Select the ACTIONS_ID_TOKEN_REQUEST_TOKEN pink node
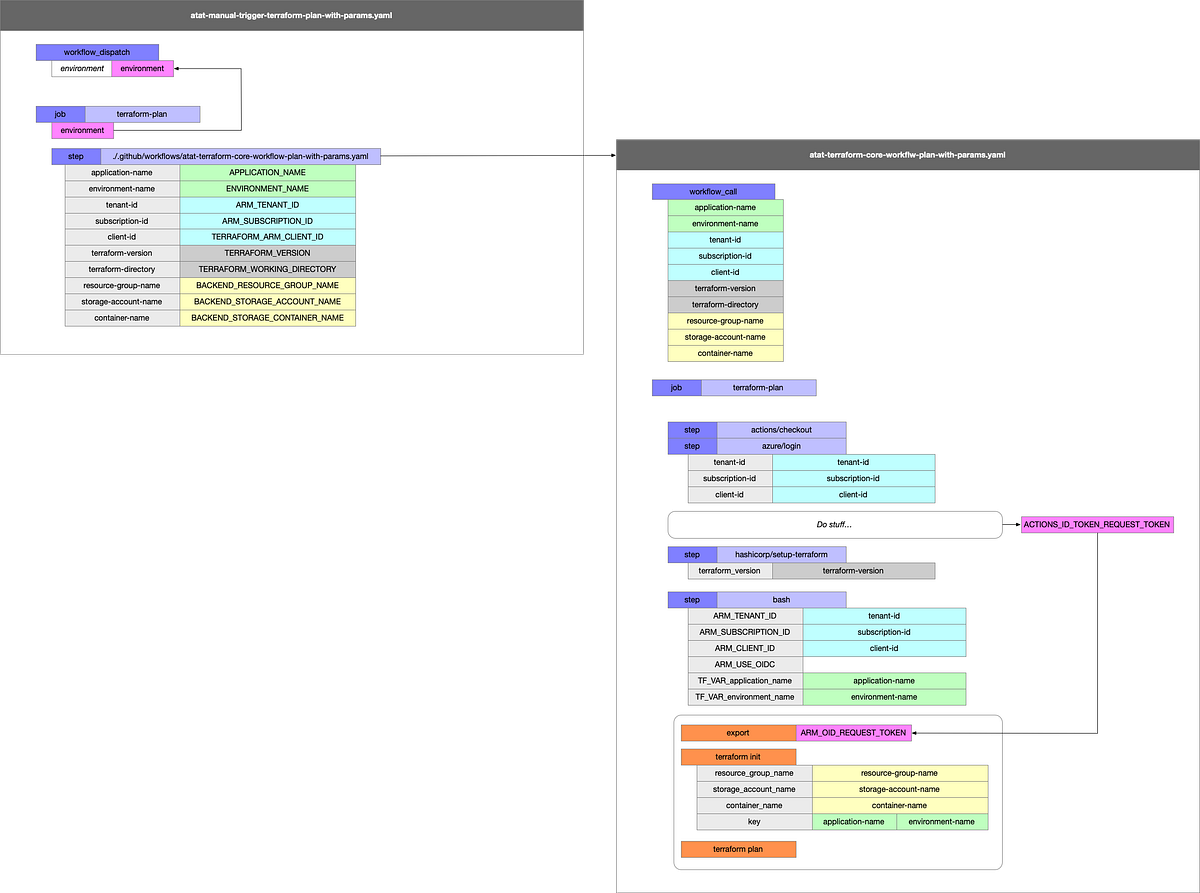 [x=1096, y=523]
